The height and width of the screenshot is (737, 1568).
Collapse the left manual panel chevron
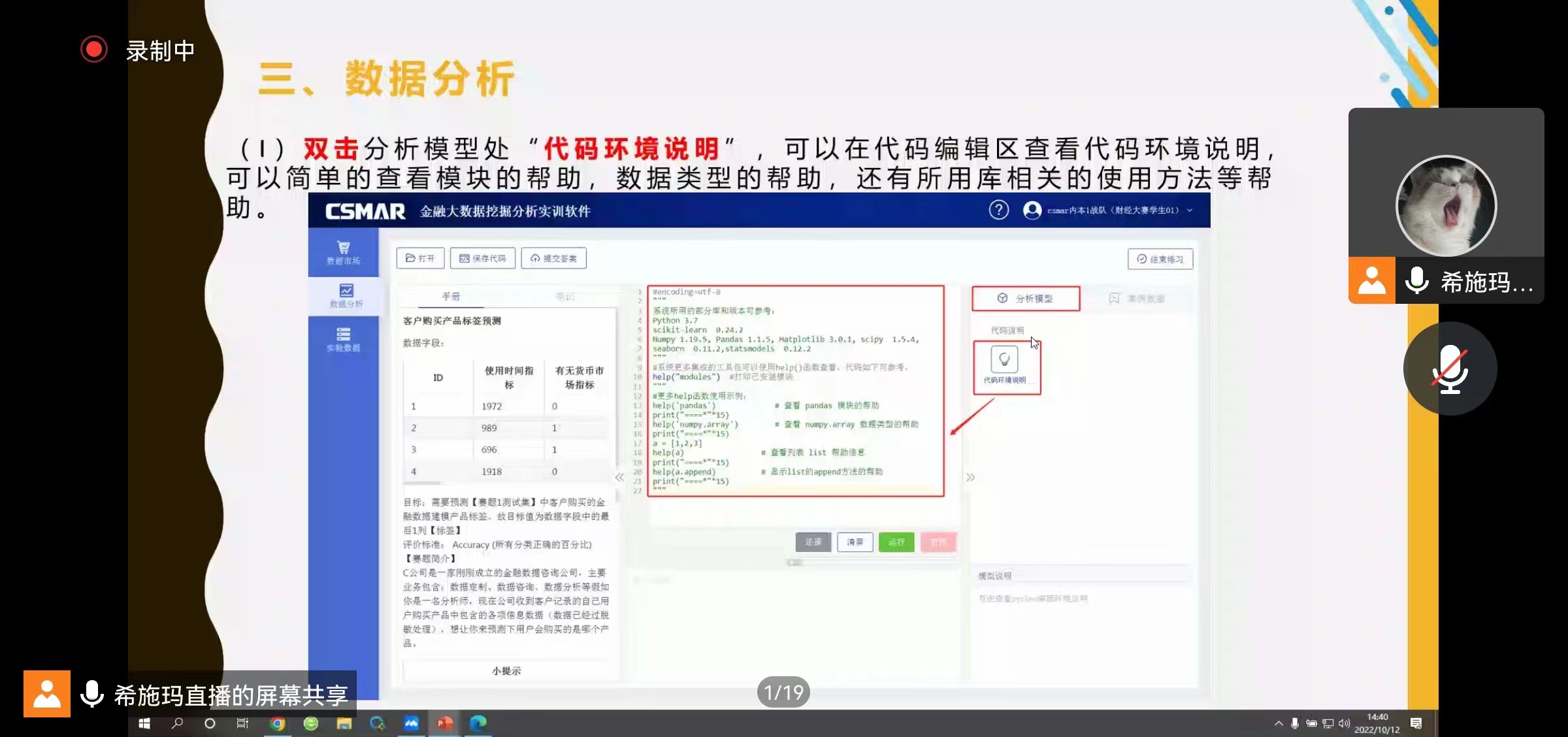tap(619, 478)
